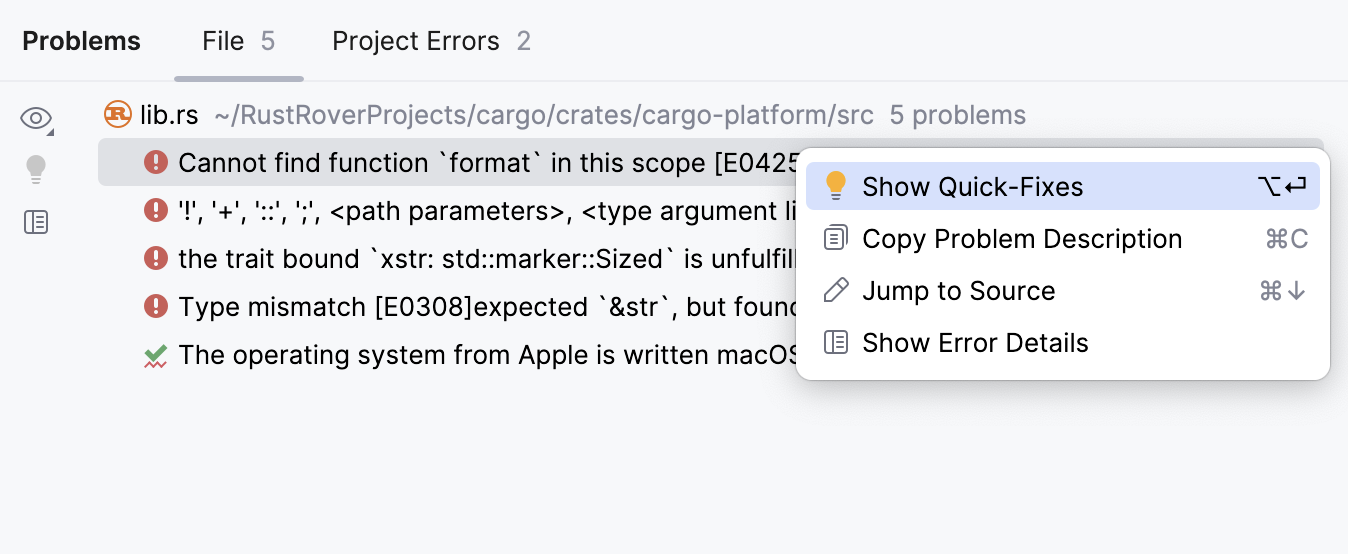Click the grey lightbulb quick-fix sidebar icon
Viewport: 1348px width, 554px height.
[x=36, y=170]
